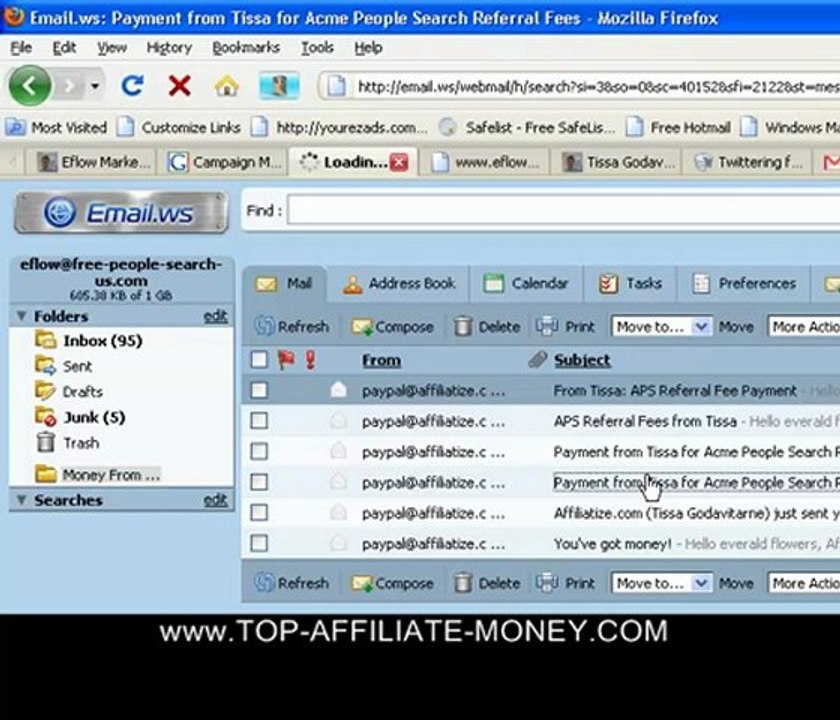Sort by the attachment paperclip icon
The image size is (840, 720).
tap(537, 359)
